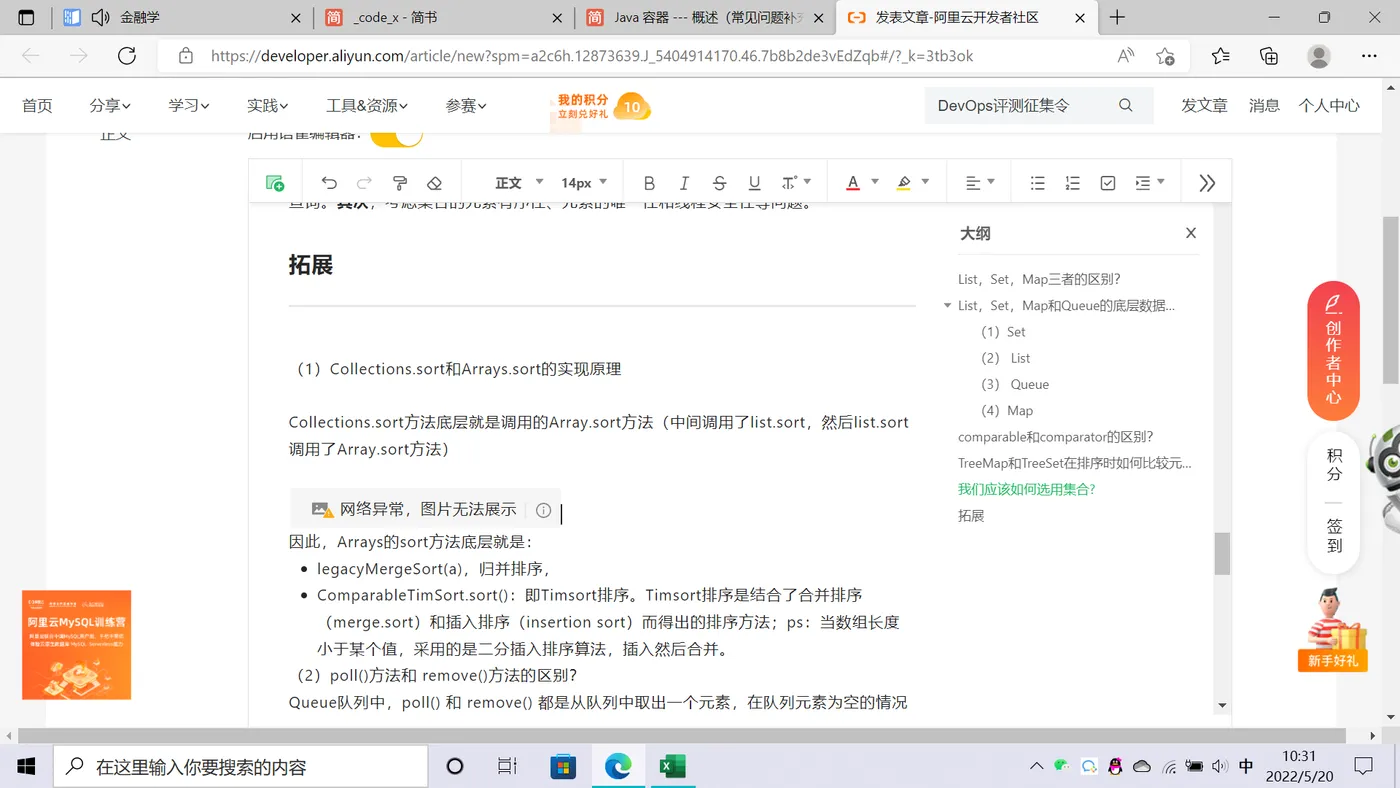Viewport: 1400px width, 788px height.
Task: Jump to 拓展 in the outline
Action: (971, 516)
